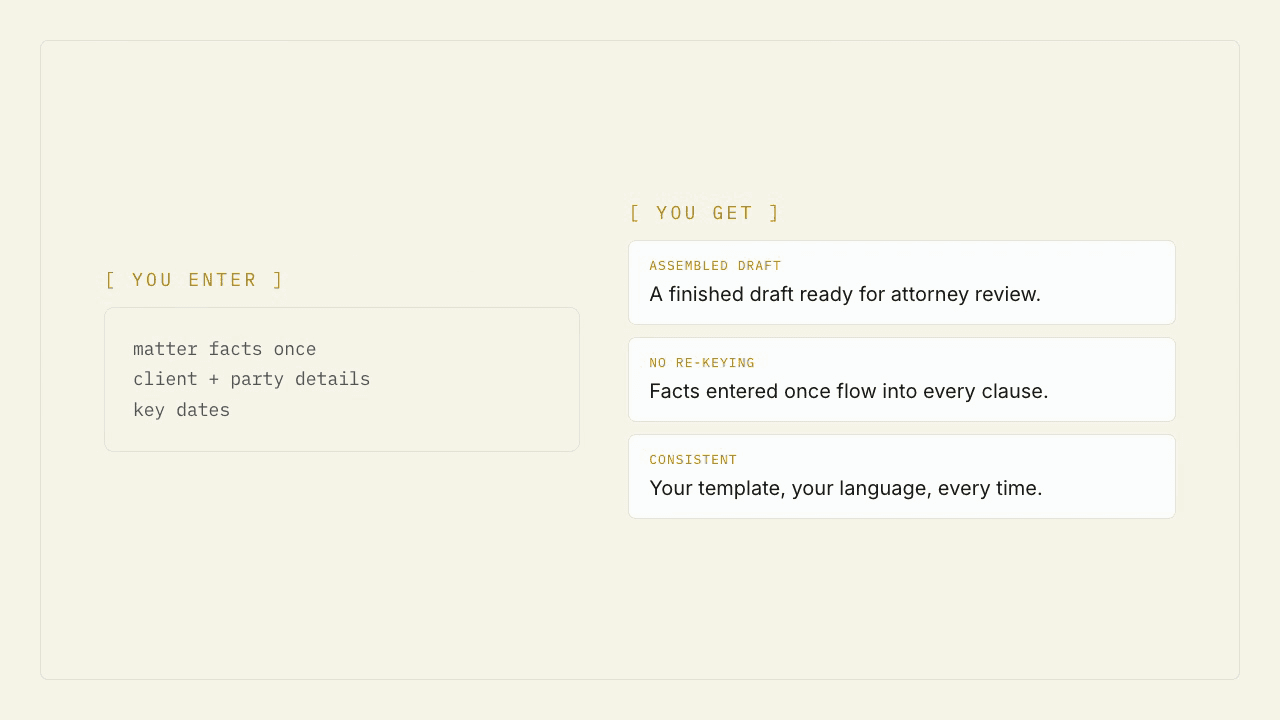This screenshot has width=1280, height=720.
Task: Click 'Your template, your language, every time.'
Action: point(846,488)
